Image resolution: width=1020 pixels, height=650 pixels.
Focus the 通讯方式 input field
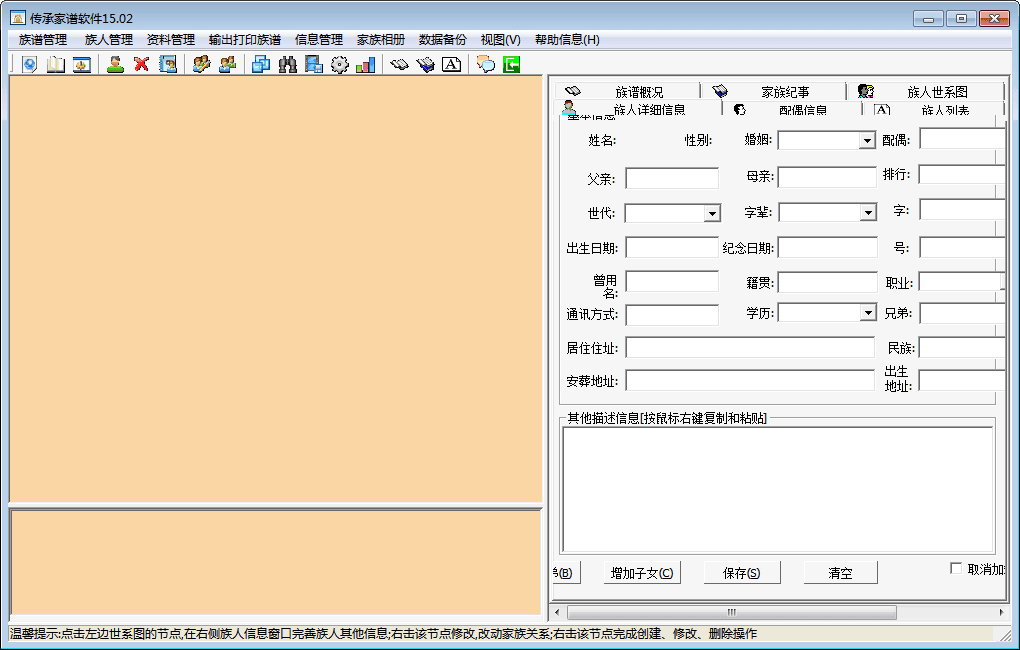[672, 315]
